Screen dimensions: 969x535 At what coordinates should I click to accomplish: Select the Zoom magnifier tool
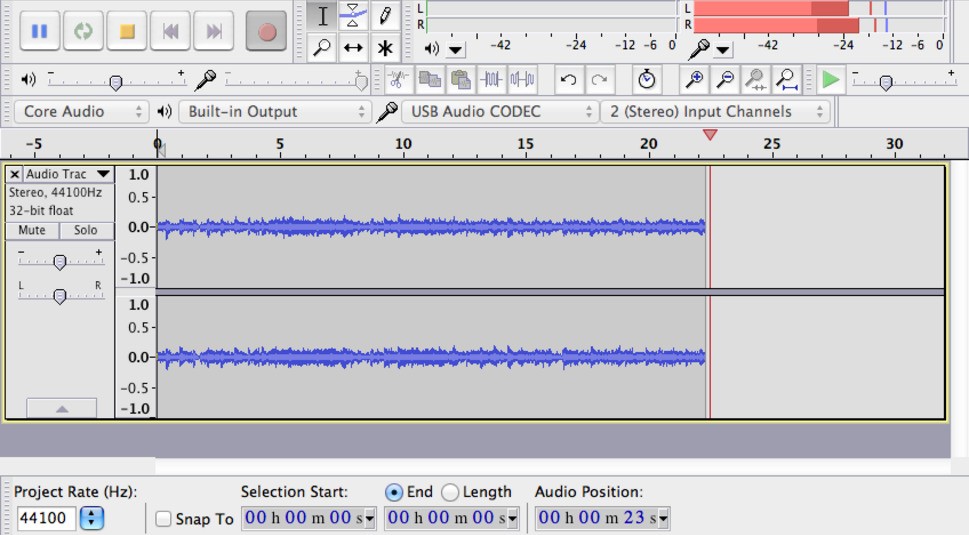pos(322,48)
